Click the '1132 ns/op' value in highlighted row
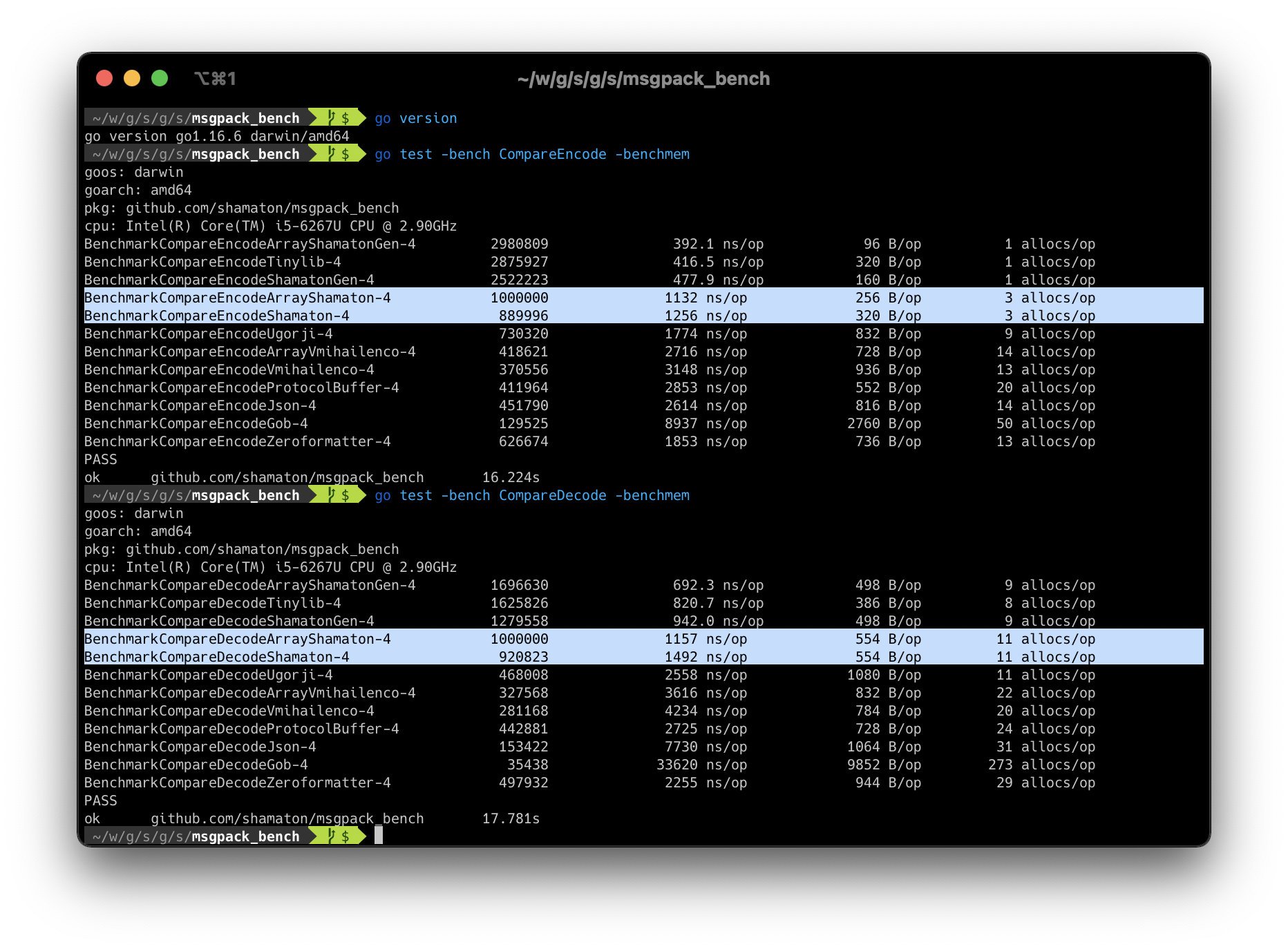Image resolution: width=1288 pixels, height=949 pixels. 706,298
